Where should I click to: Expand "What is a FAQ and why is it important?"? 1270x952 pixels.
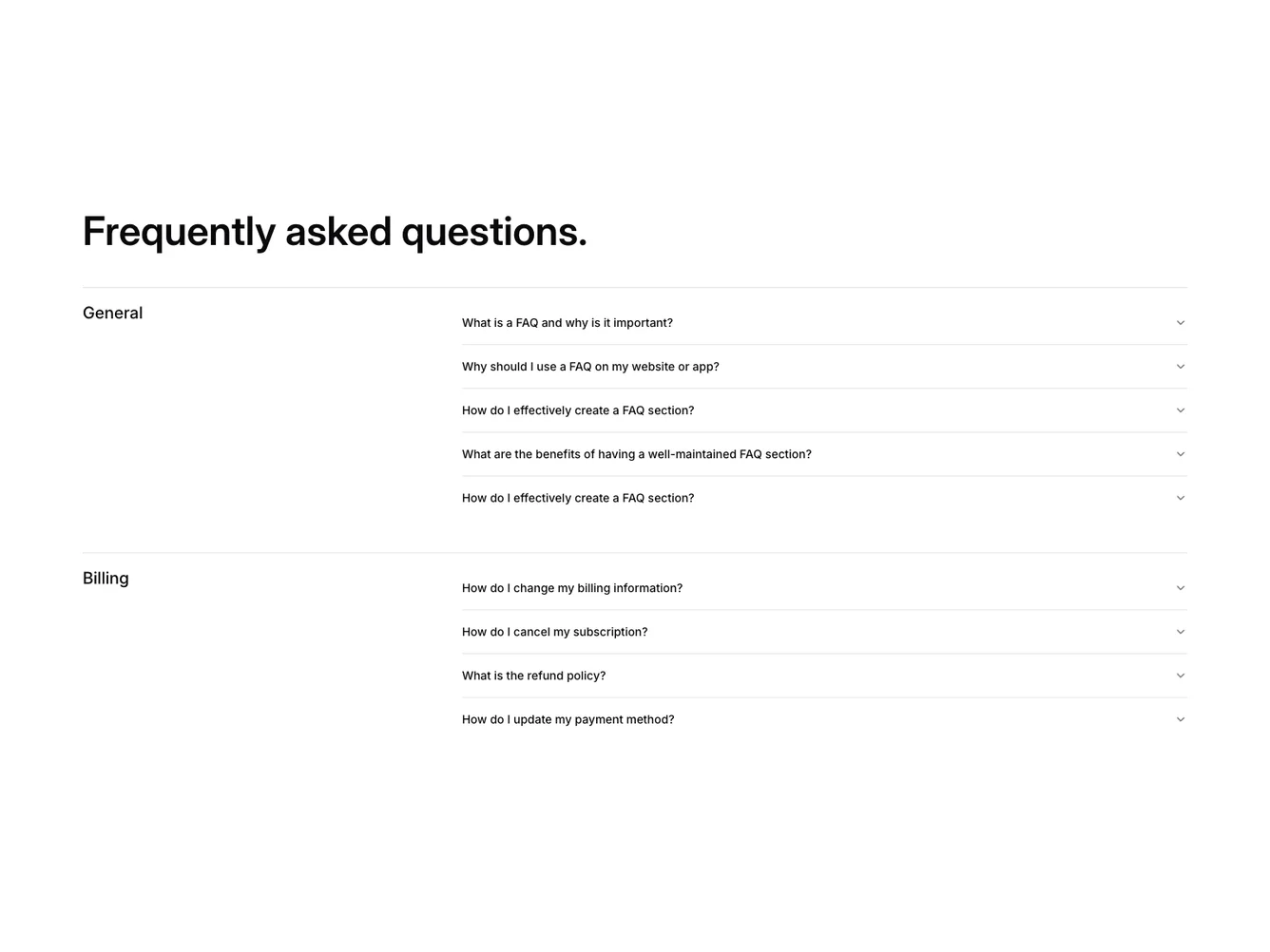(x=568, y=323)
